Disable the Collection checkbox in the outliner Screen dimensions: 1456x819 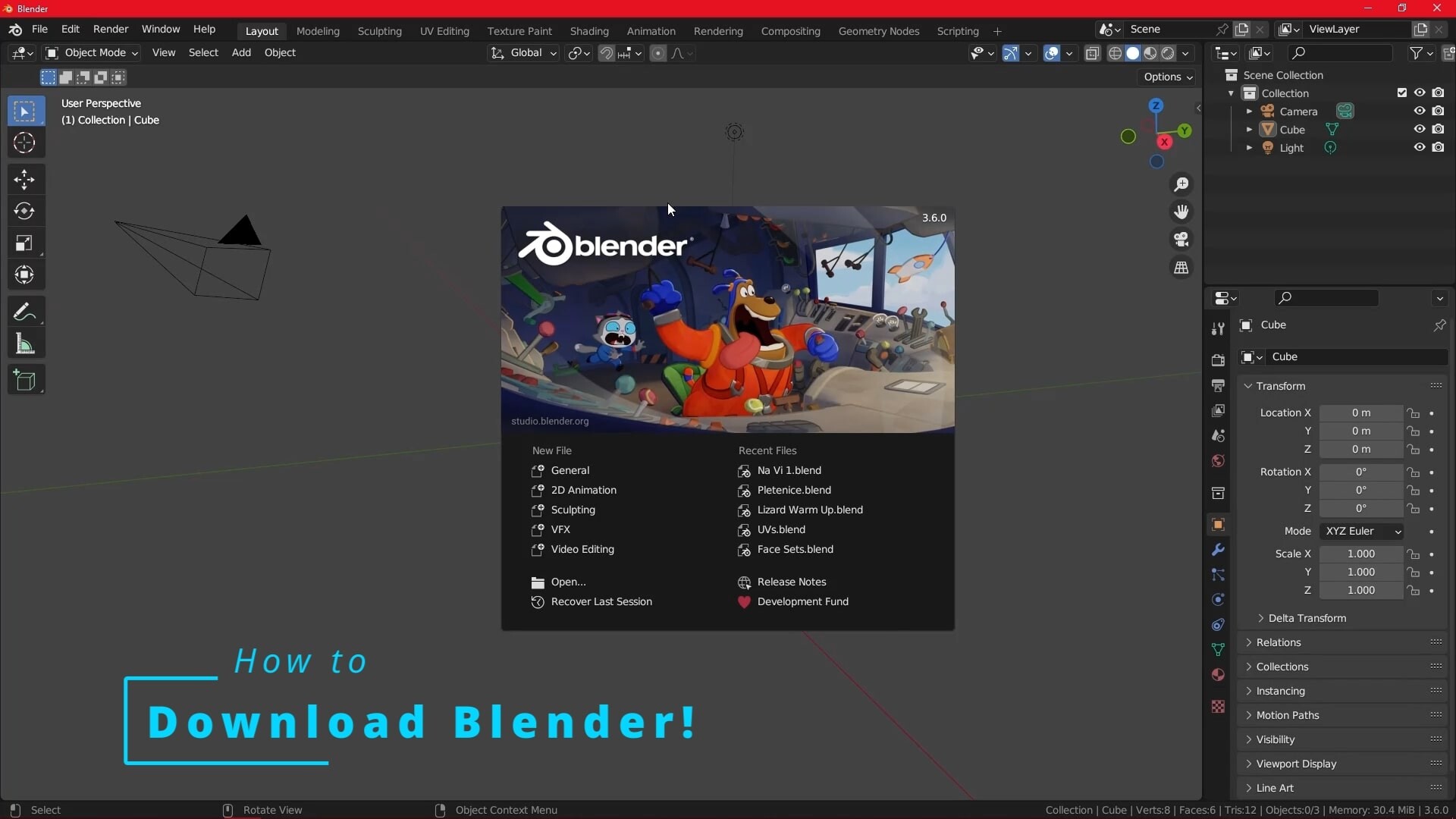point(1401,93)
